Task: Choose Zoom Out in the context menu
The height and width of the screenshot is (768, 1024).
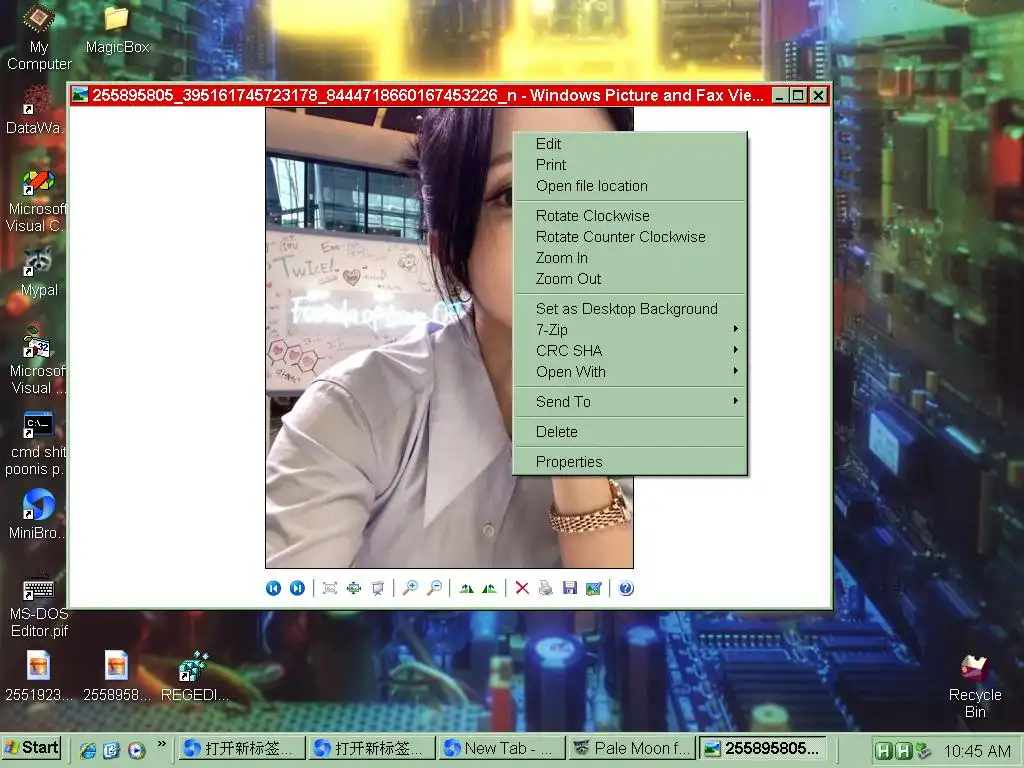Action: pyautogui.click(x=630, y=278)
